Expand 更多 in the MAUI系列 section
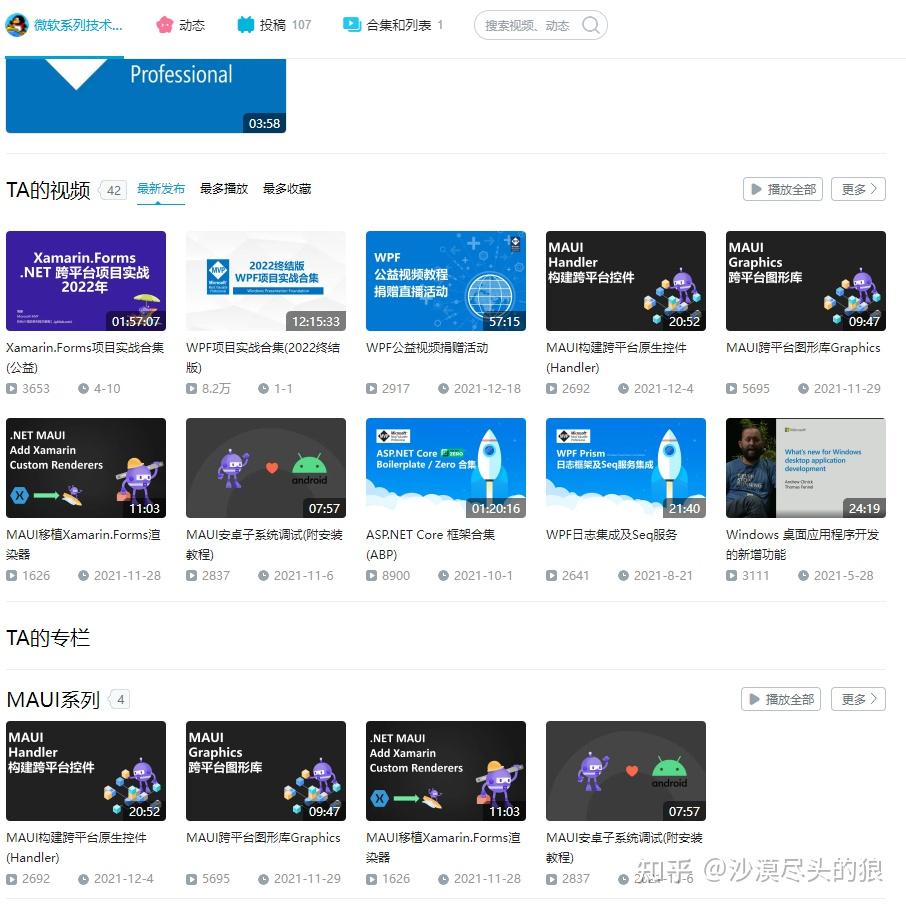 click(x=858, y=699)
